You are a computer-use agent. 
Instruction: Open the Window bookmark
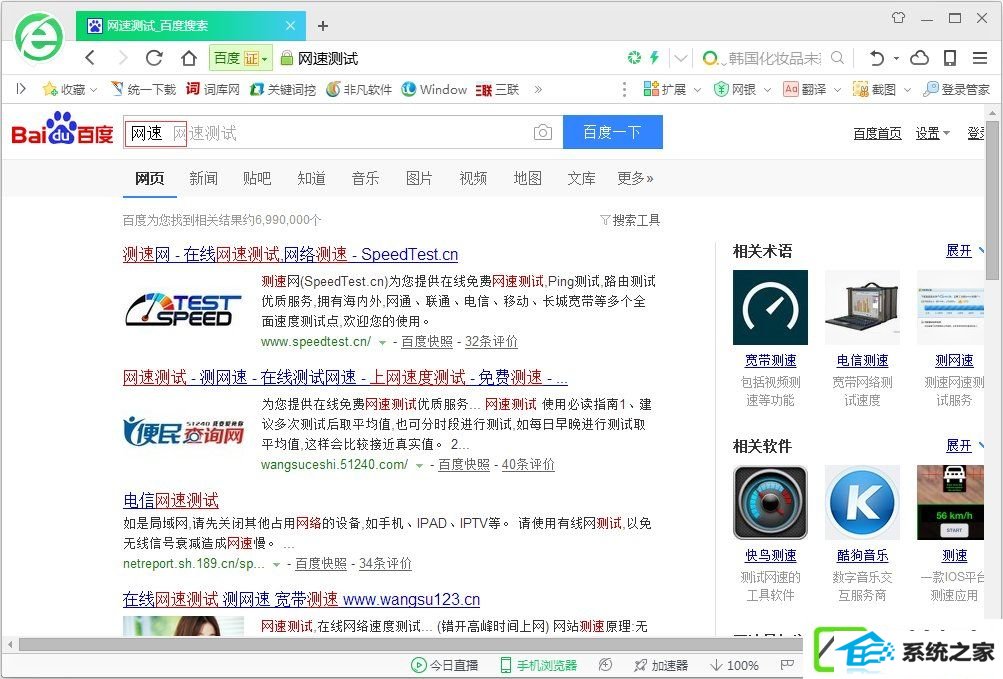click(434, 90)
